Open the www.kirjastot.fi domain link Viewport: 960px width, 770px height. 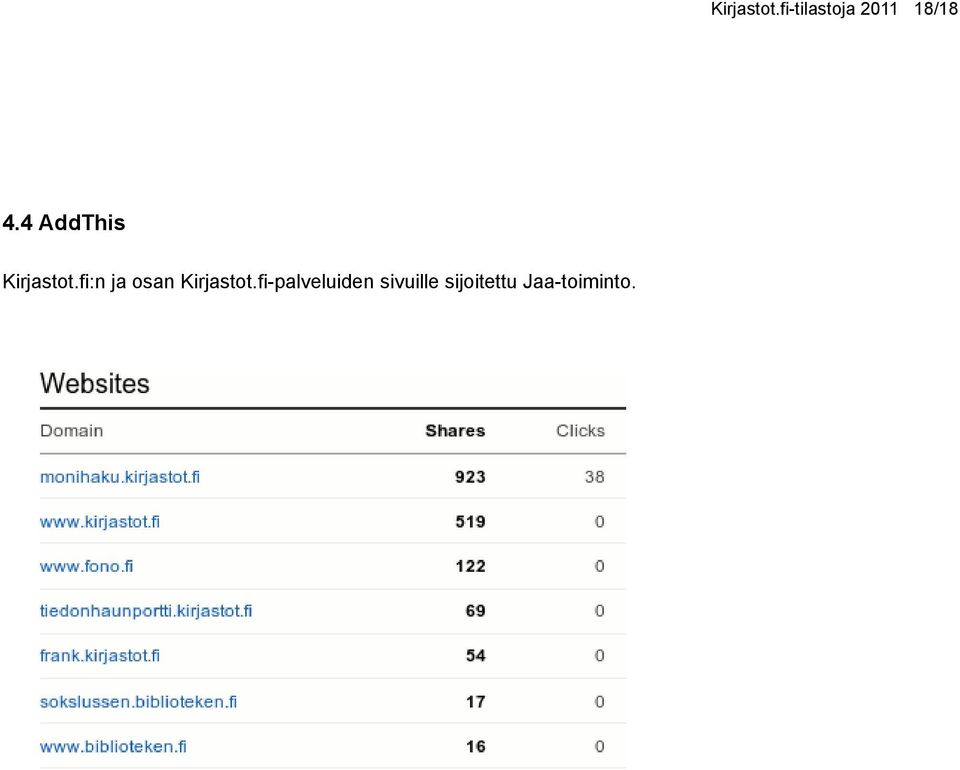(x=100, y=521)
